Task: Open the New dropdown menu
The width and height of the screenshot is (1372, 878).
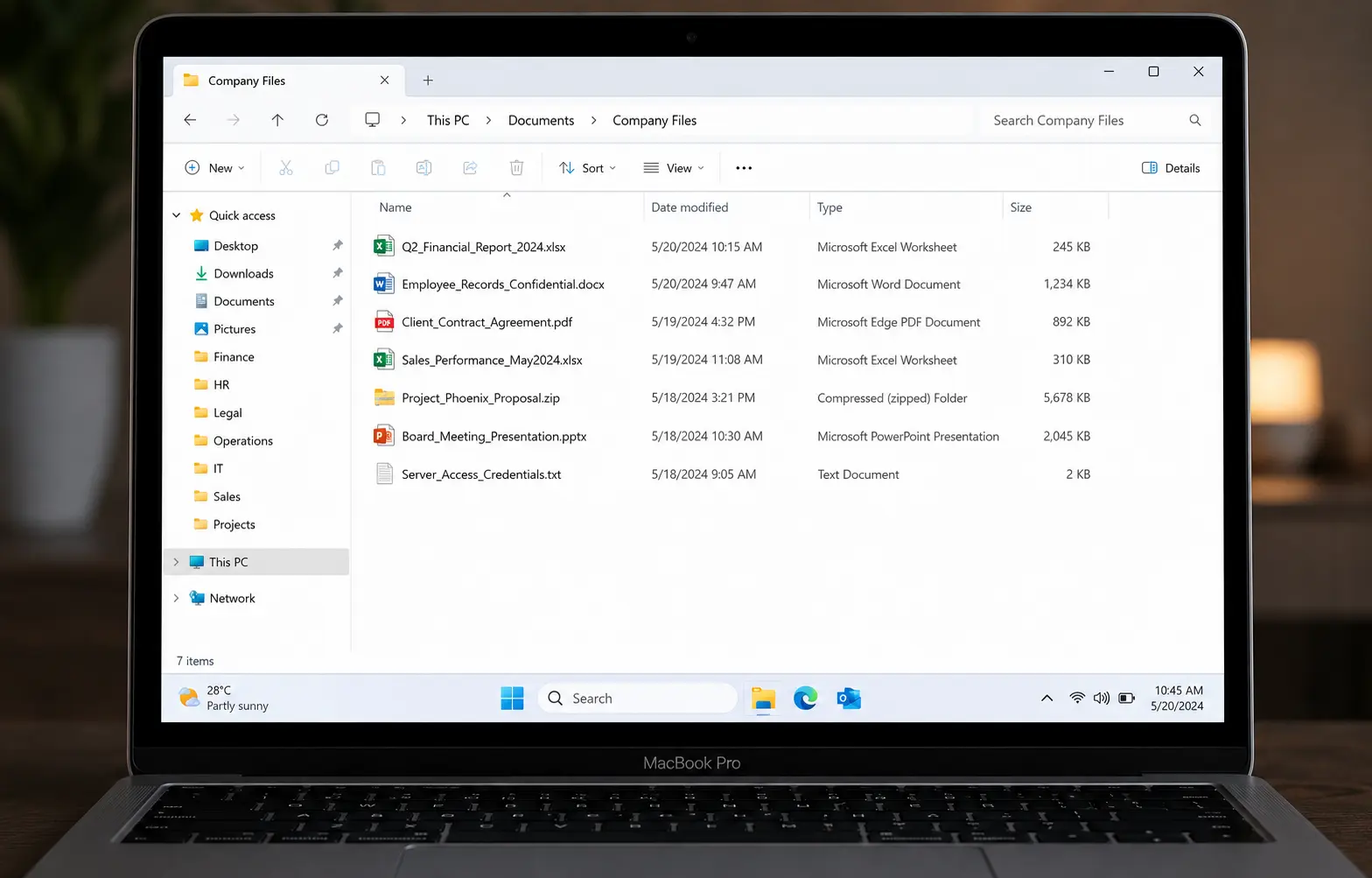Action: (214, 168)
